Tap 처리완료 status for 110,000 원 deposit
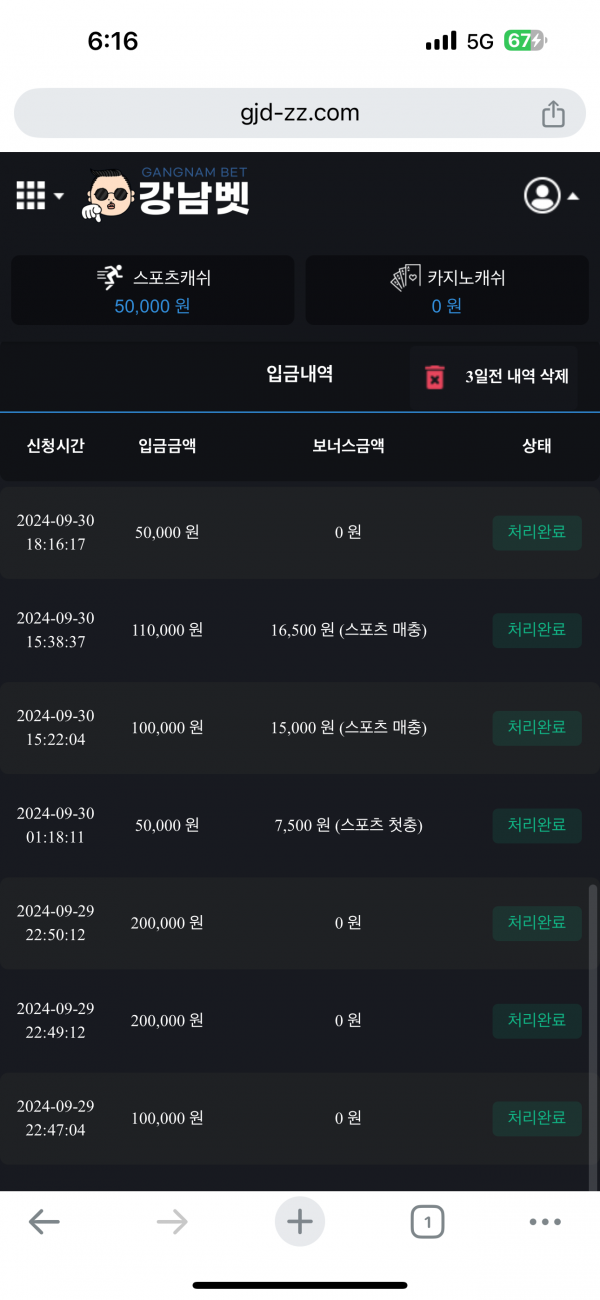Image resolution: width=600 pixels, height=1300 pixels. [x=537, y=630]
